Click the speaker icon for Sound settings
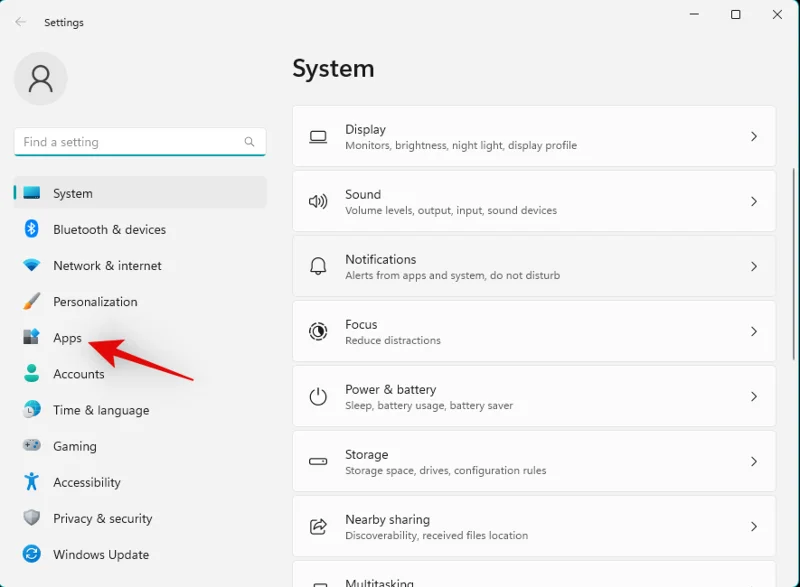Image resolution: width=800 pixels, height=587 pixels. [x=320, y=201]
